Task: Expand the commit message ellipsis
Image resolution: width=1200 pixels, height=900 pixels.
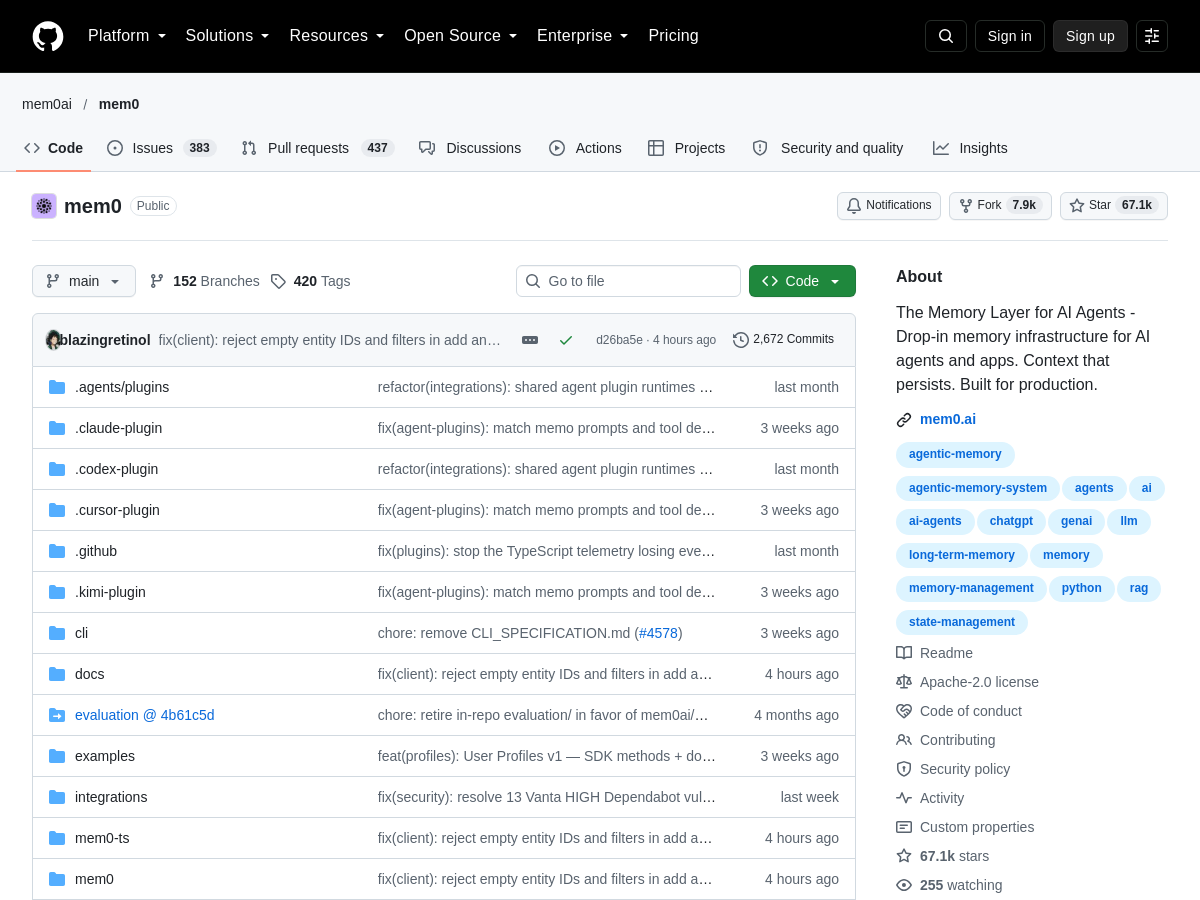Action: click(x=530, y=340)
